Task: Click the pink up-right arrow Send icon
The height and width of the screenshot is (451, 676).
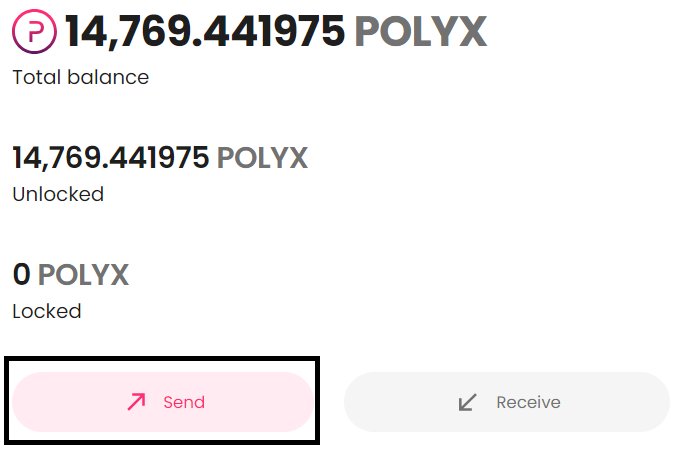Action: click(136, 402)
